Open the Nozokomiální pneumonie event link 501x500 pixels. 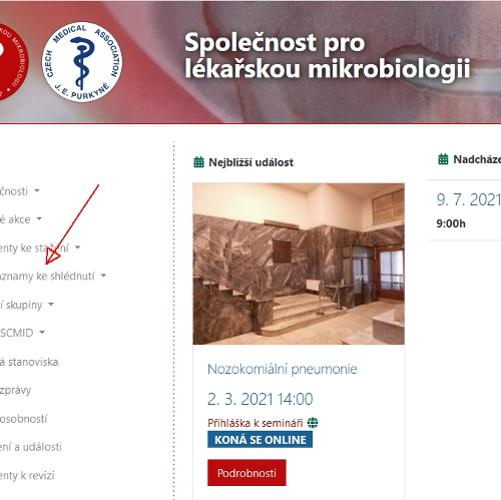click(x=282, y=369)
